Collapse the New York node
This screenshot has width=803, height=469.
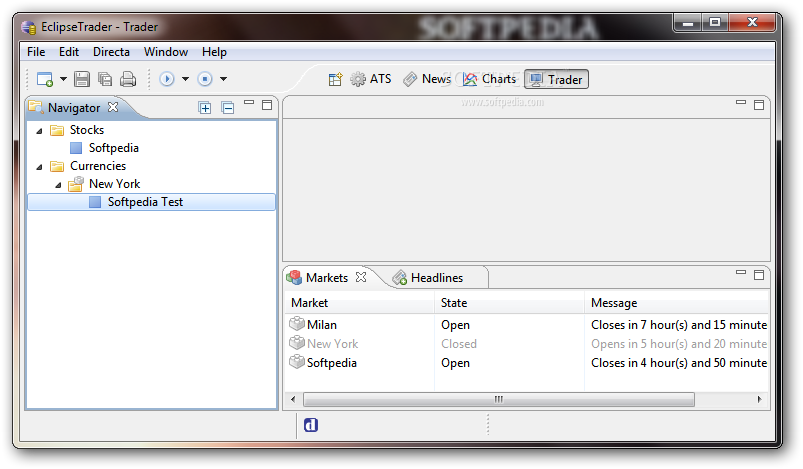(x=58, y=185)
